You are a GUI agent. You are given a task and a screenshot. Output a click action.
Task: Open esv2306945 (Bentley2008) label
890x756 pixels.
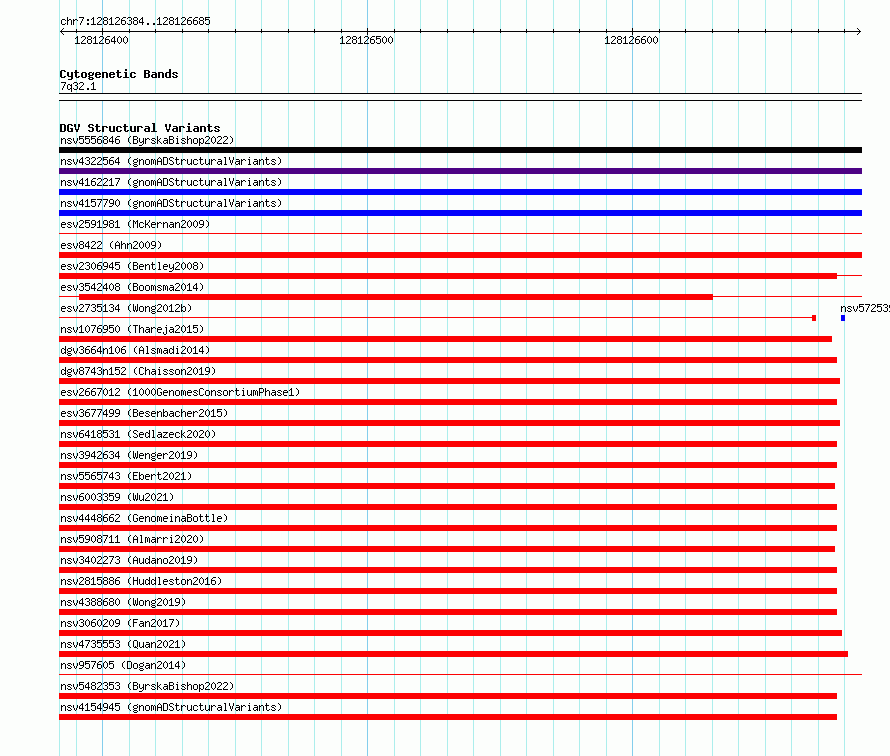(132, 266)
